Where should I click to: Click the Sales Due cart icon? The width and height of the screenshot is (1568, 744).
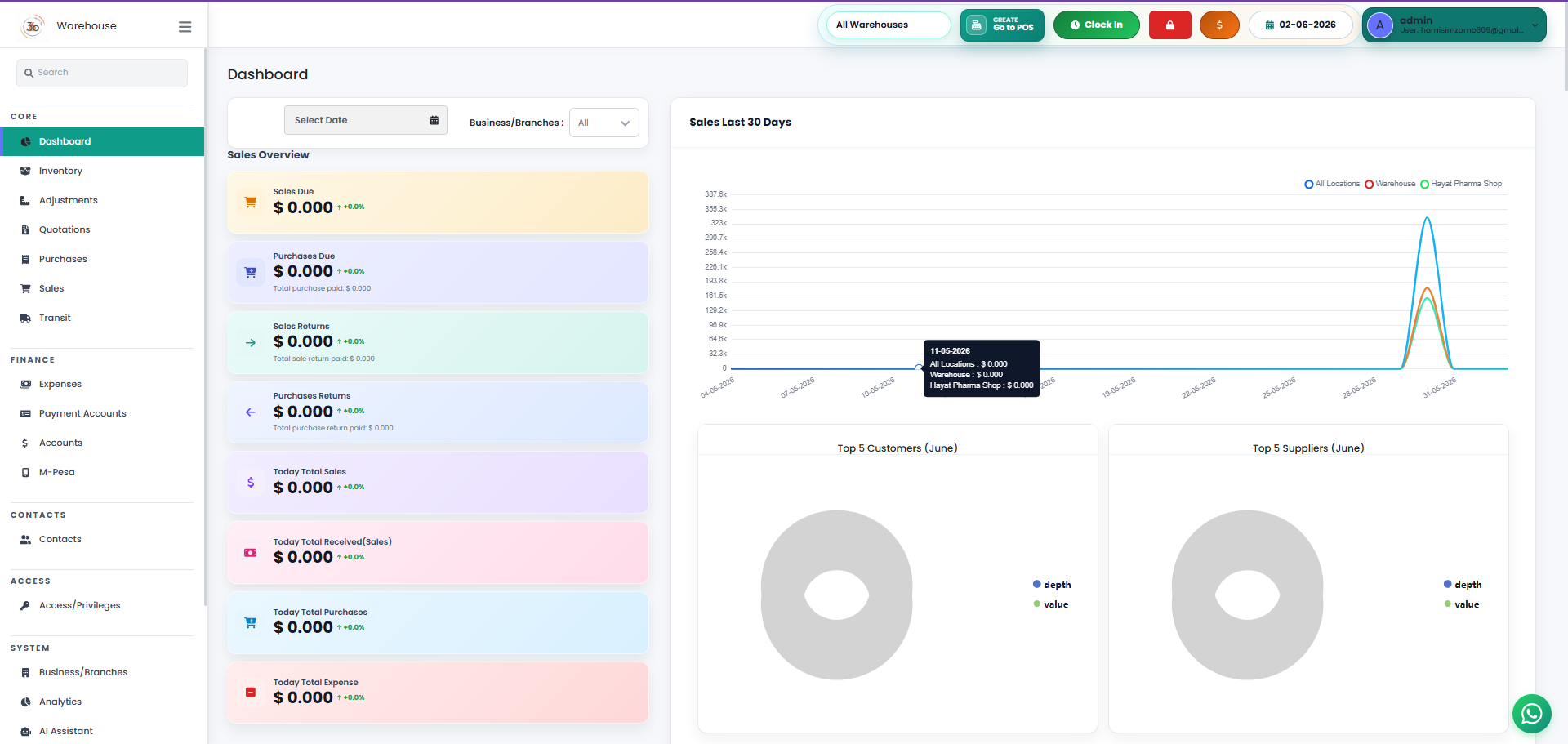[x=251, y=202]
